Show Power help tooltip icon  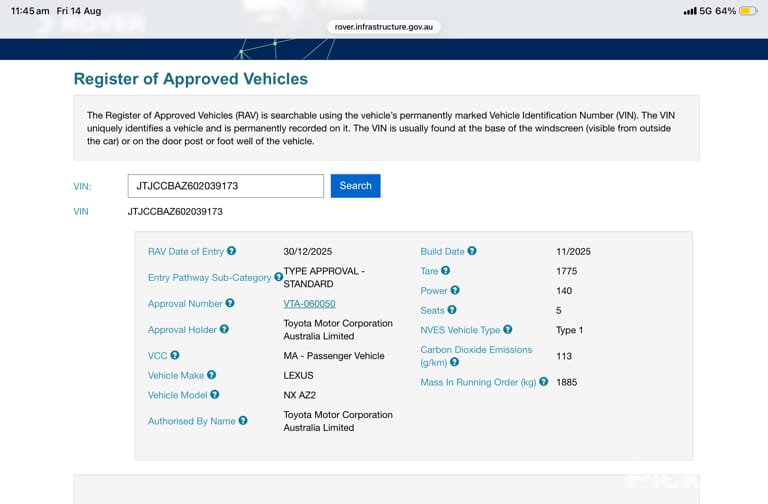[455, 290]
